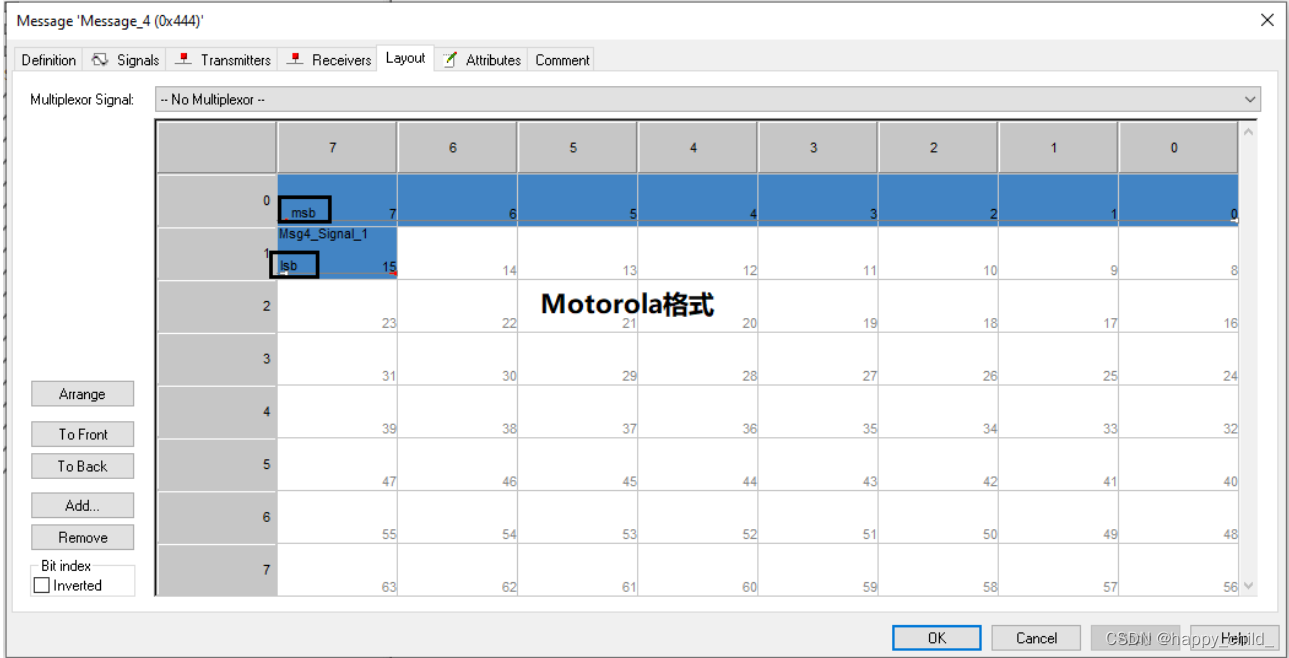Switch to the Receivers tab

[x=329, y=60]
